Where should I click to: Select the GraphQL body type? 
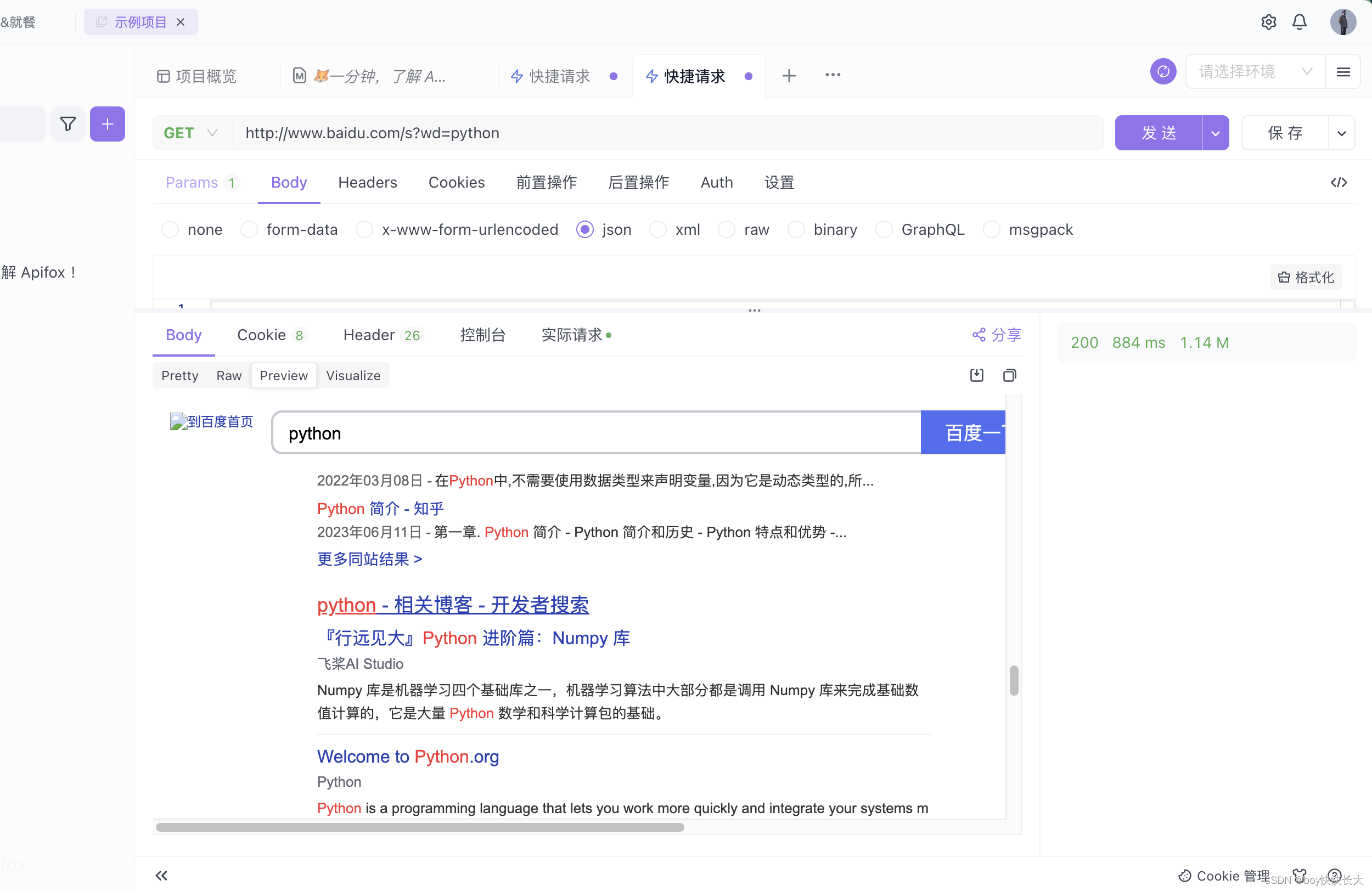click(919, 229)
